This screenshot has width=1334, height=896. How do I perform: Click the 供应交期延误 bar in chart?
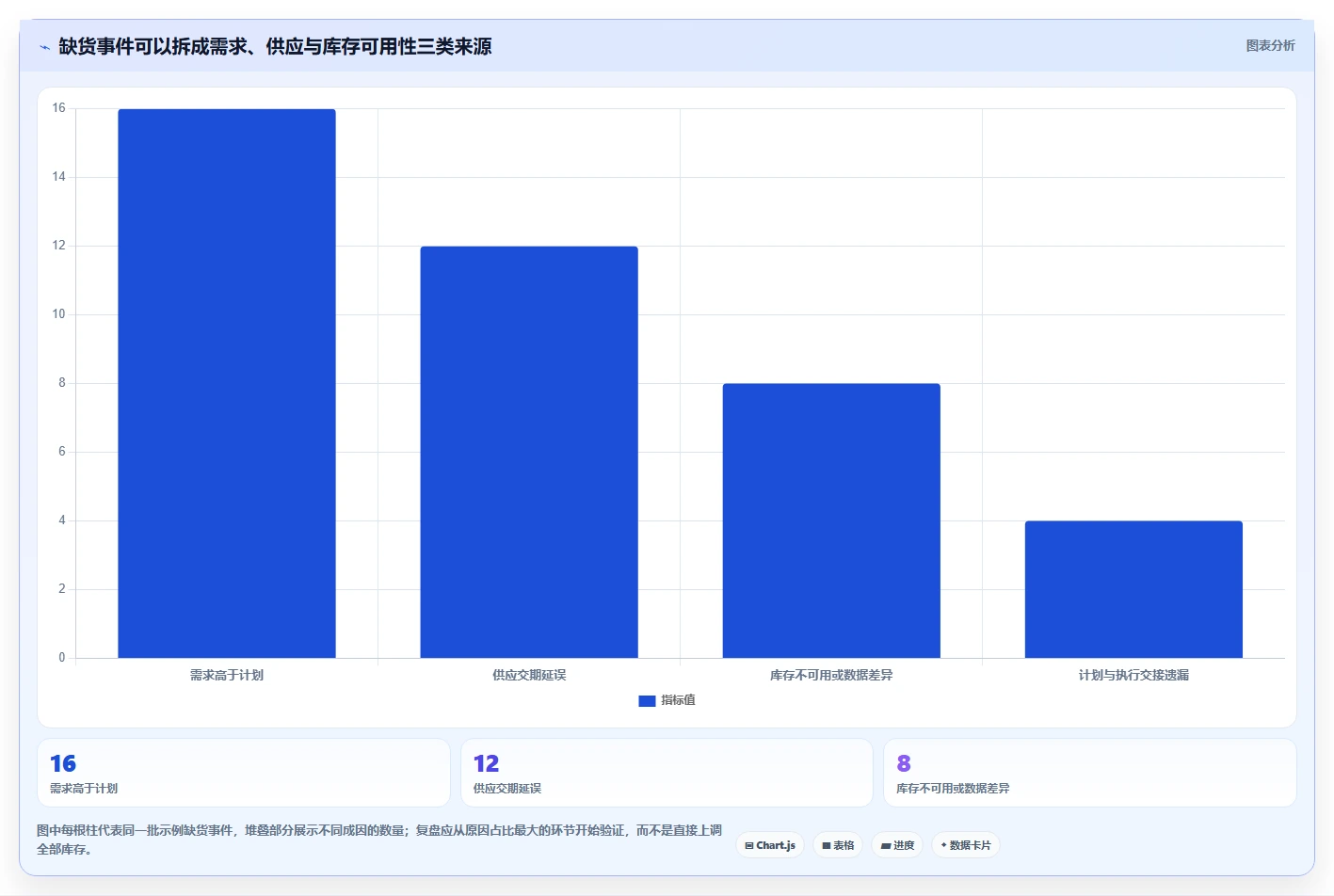tap(529, 452)
